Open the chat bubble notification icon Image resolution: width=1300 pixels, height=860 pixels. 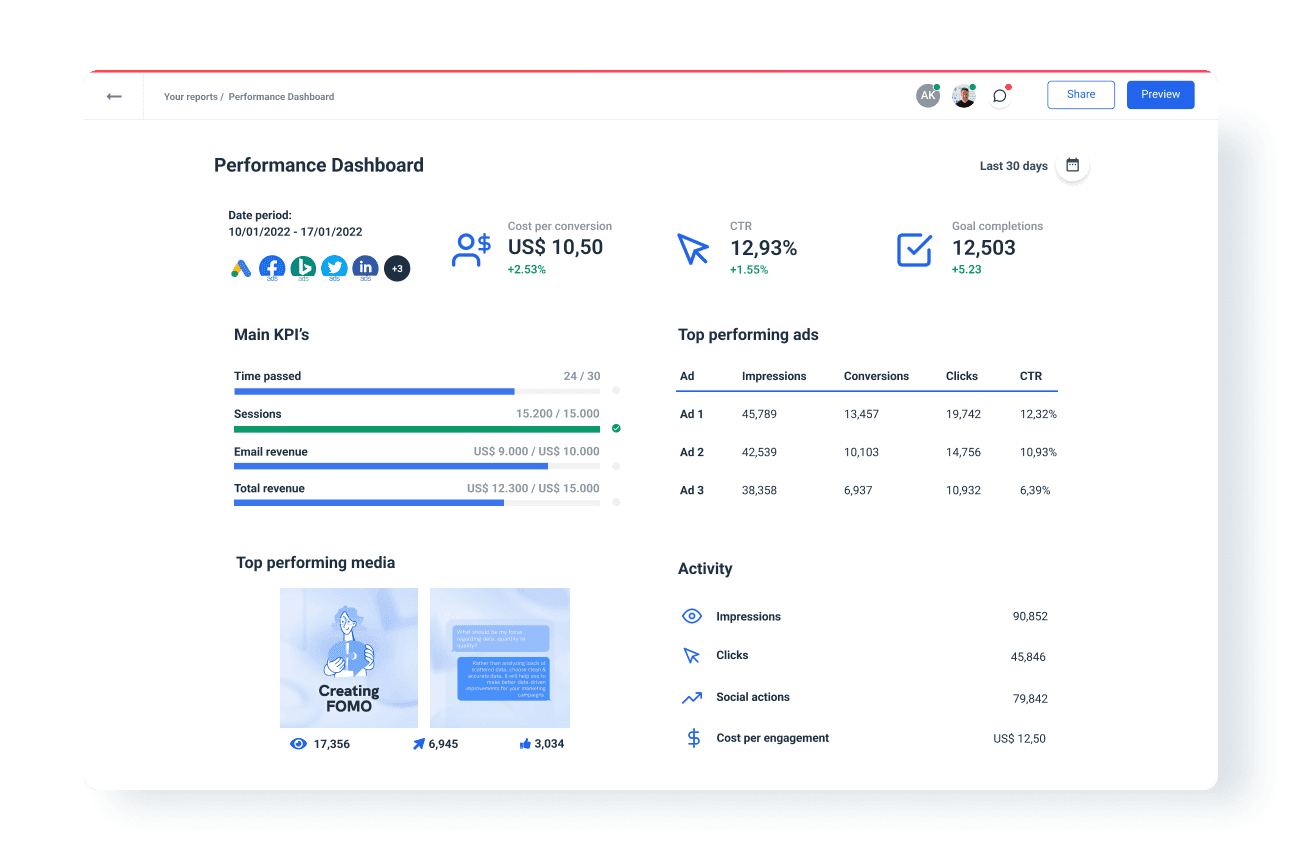coord(999,95)
